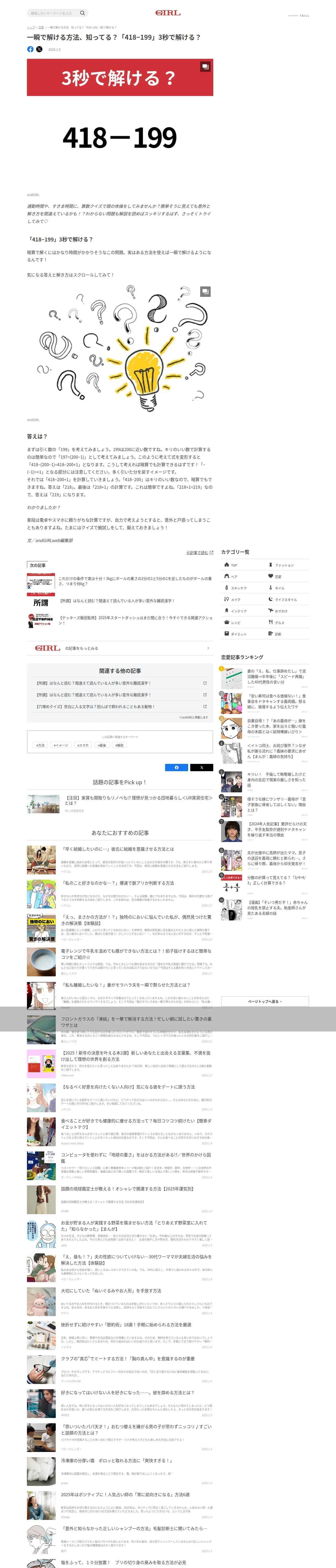Click the blue Facebook share button
336x1568 pixels.
177,768
